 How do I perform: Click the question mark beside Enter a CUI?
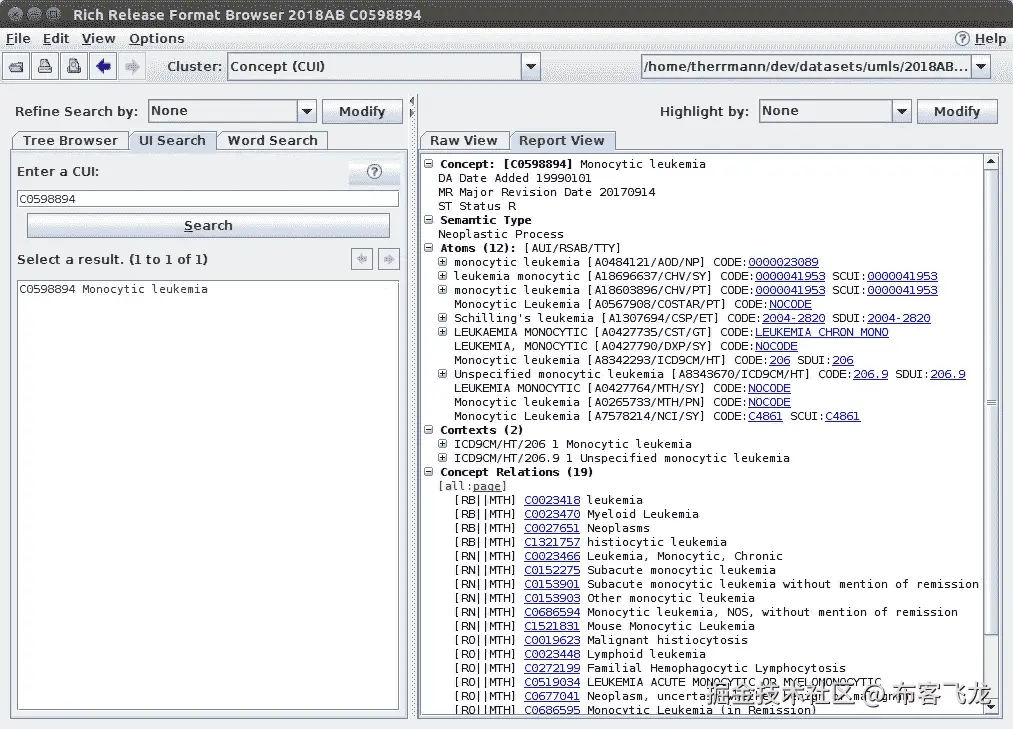click(x=374, y=172)
